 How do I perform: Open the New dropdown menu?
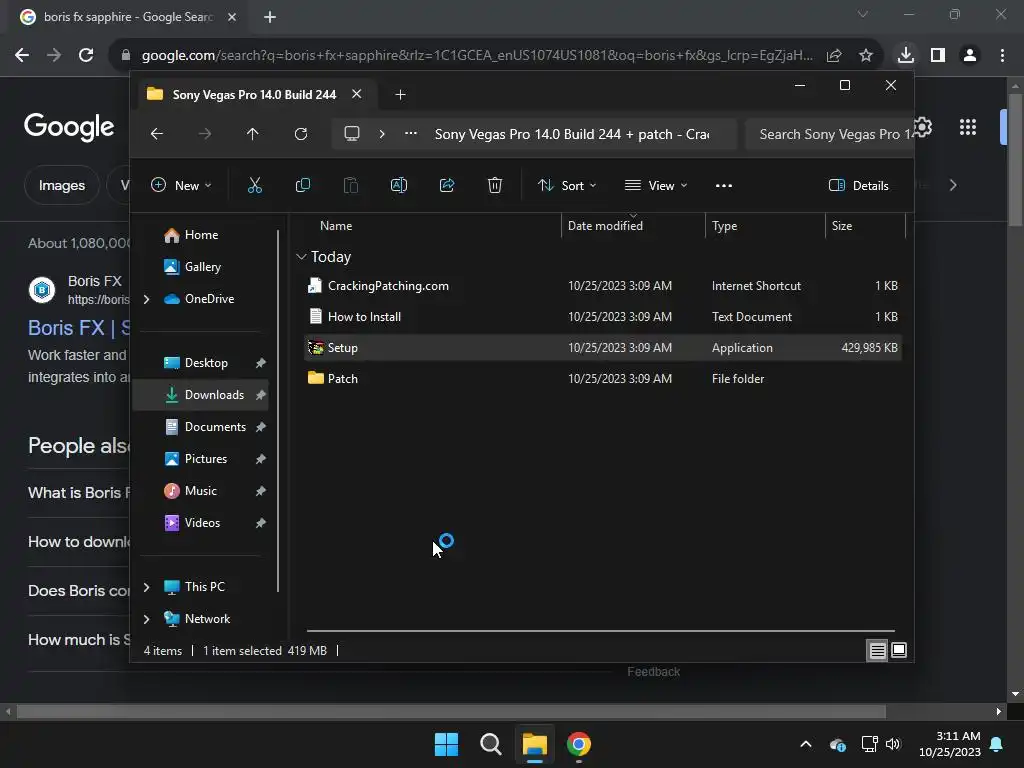tap(182, 185)
